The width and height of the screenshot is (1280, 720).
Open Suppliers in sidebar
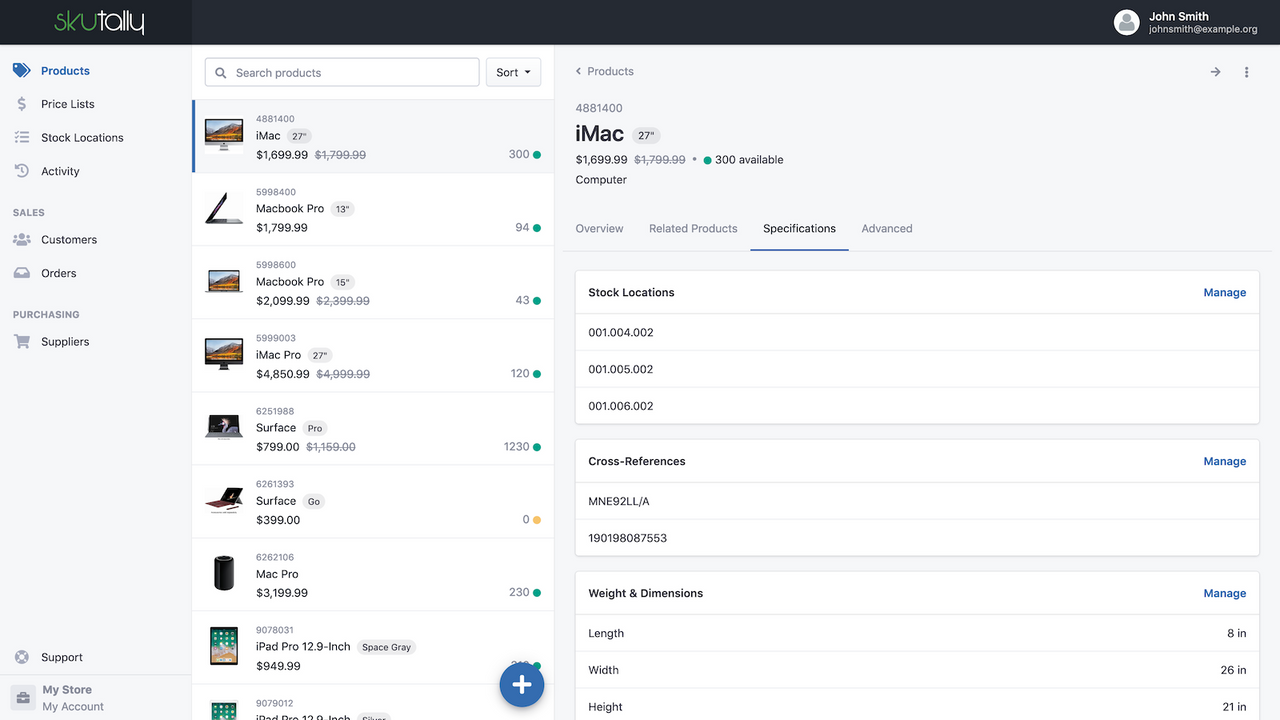click(65, 342)
